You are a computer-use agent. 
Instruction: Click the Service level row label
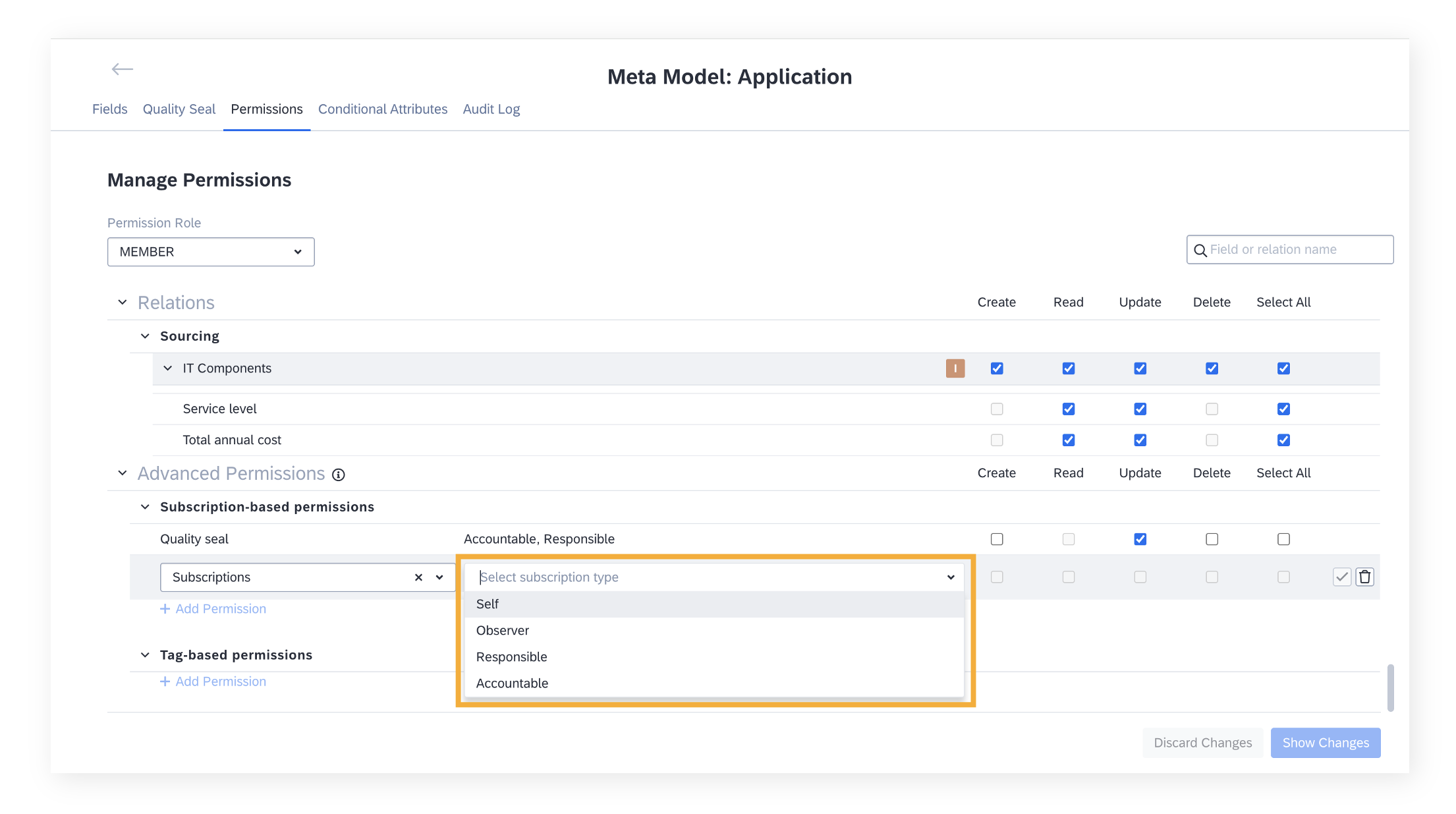[220, 409]
